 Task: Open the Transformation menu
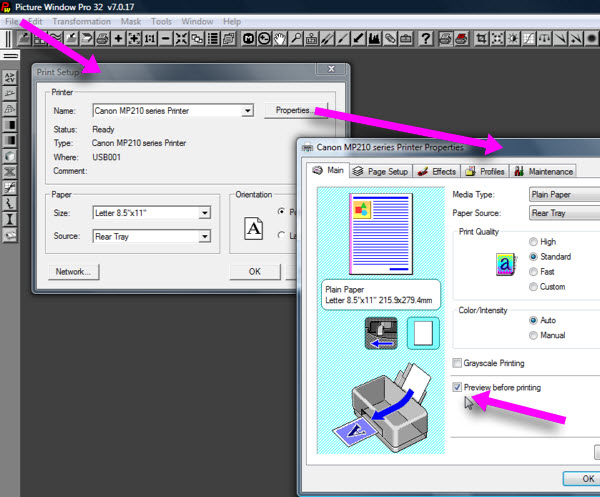(82, 21)
